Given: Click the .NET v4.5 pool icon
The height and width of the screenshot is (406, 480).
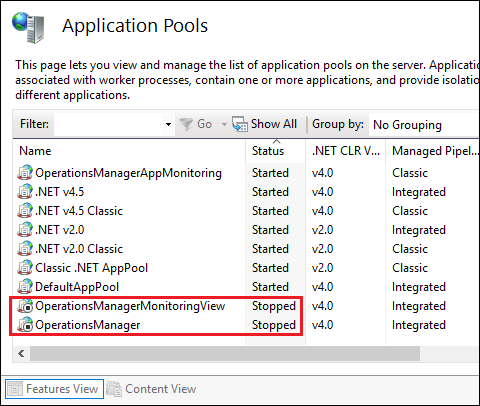Looking at the screenshot, I should pyautogui.click(x=25, y=192).
